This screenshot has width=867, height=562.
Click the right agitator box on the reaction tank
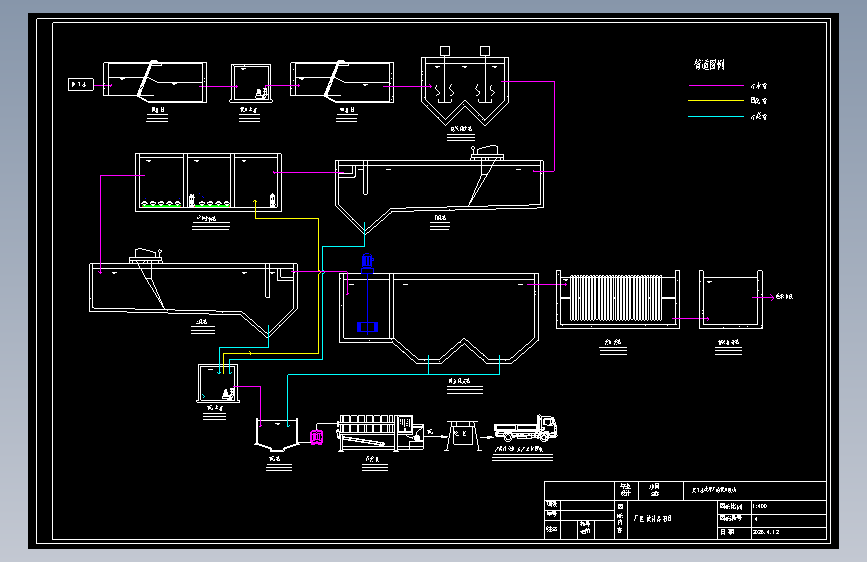[x=485, y=51]
